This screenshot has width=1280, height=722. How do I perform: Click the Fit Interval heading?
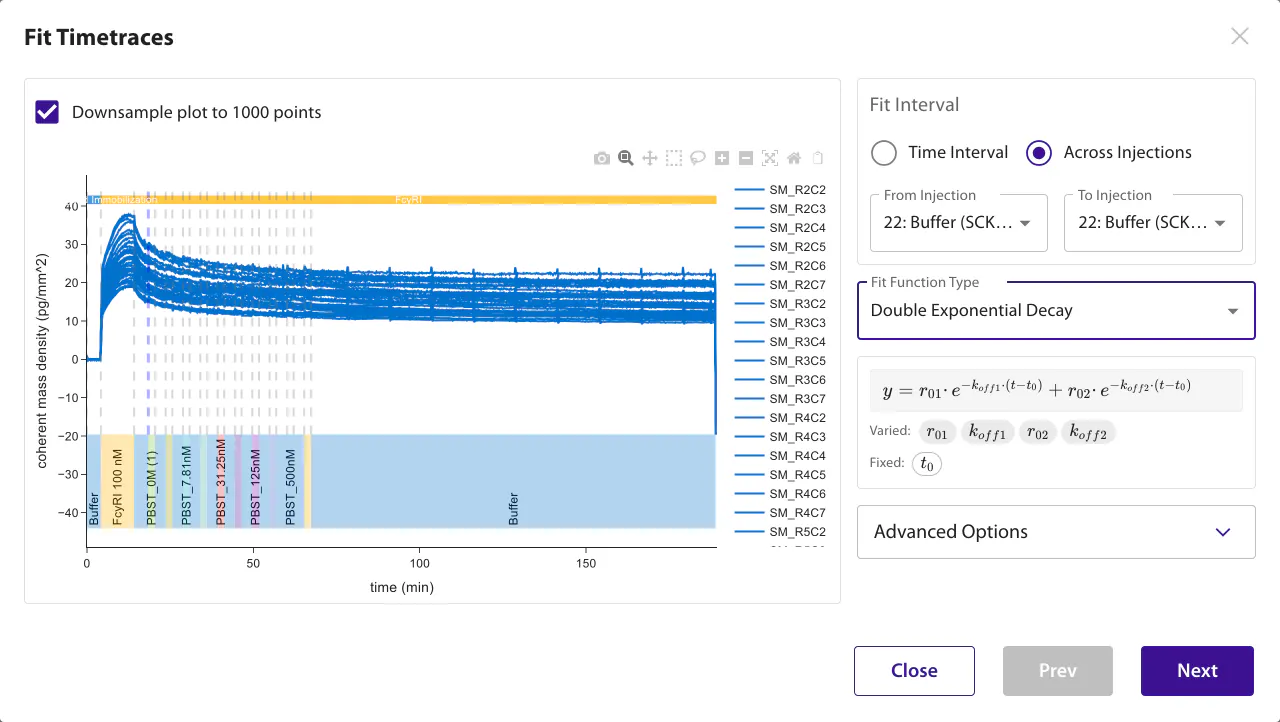[914, 104]
